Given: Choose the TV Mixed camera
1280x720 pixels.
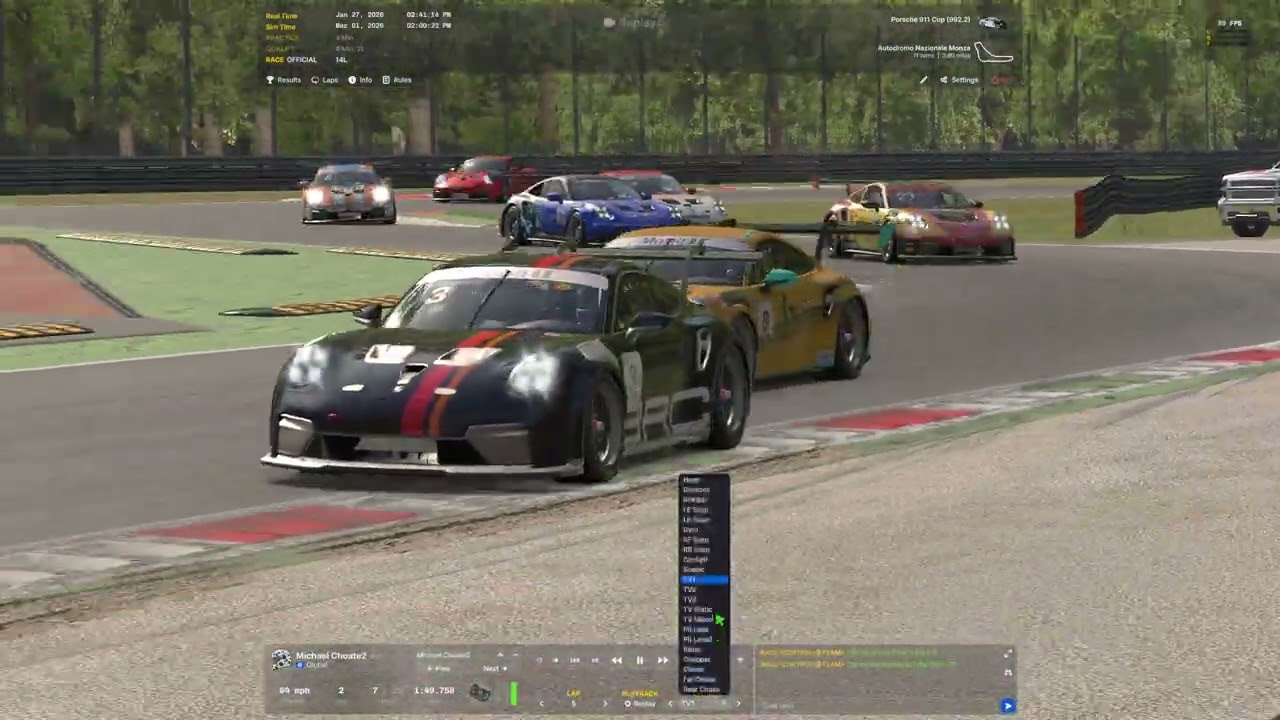Looking at the screenshot, I should (704, 619).
